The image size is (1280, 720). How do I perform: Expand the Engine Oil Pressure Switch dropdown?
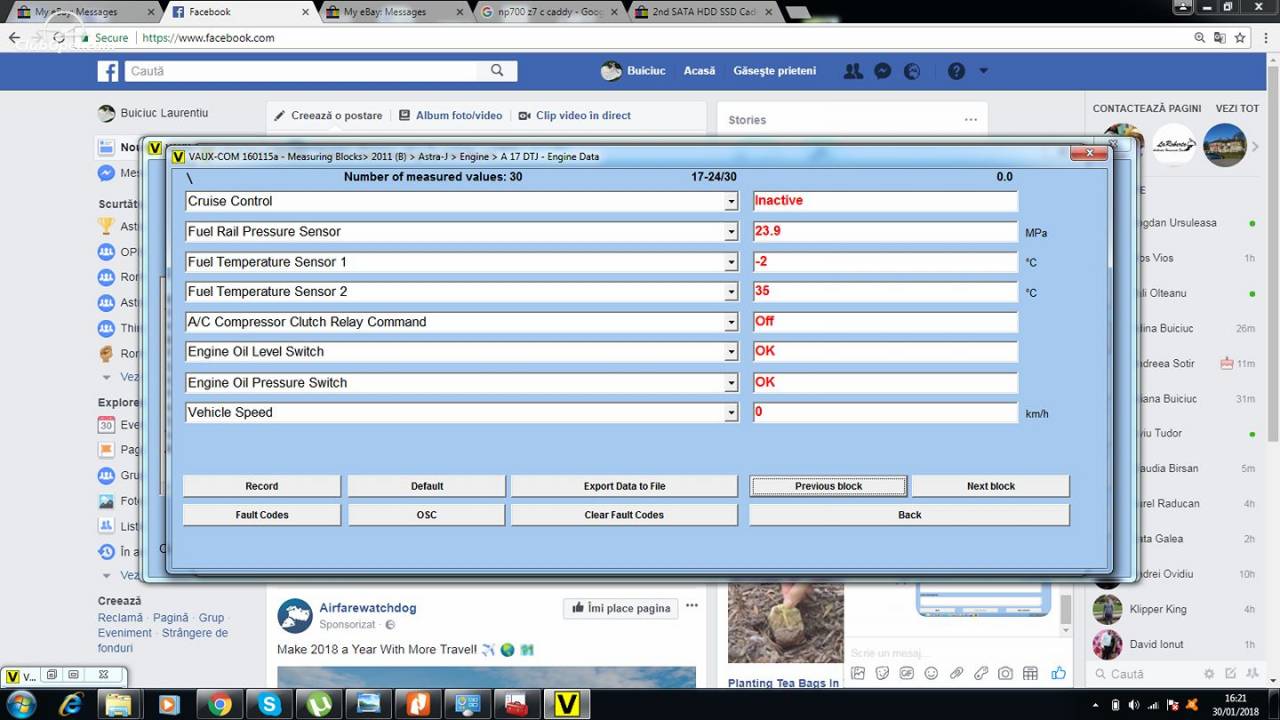tap(731, 383)
